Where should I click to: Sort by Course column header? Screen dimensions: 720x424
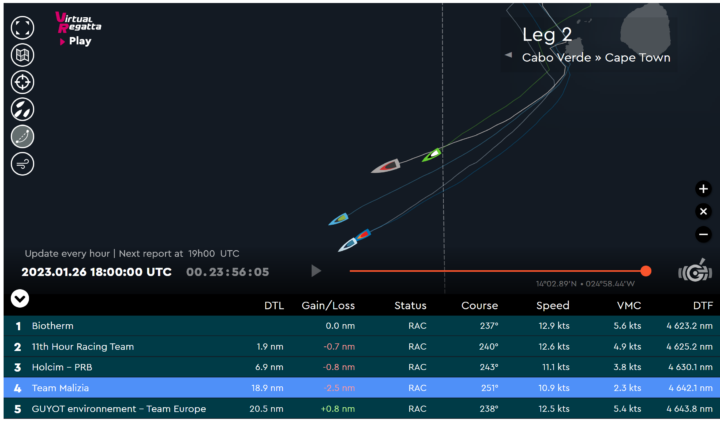click(479, 305)
